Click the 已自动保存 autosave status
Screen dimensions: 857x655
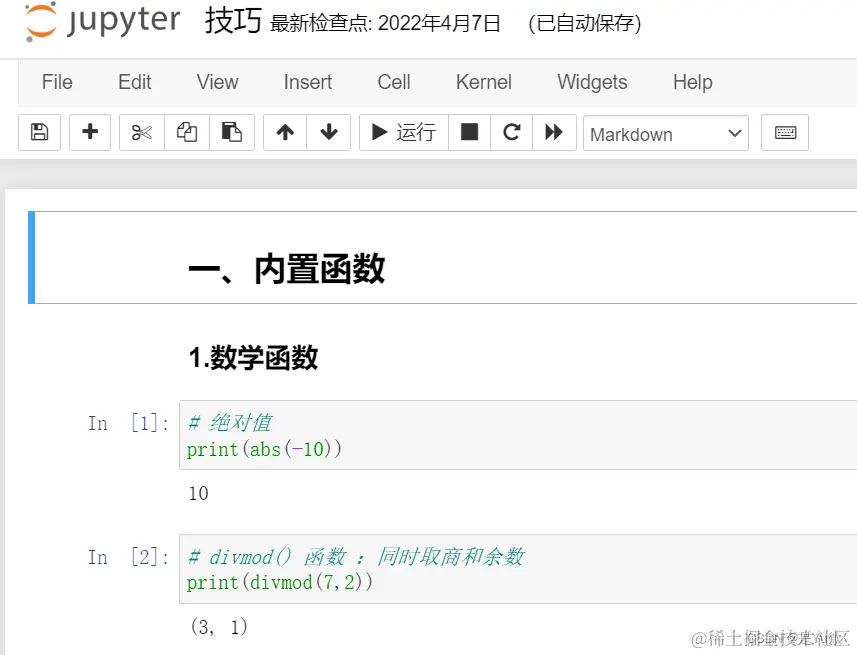pyautogui.click(x=585, y=24)
